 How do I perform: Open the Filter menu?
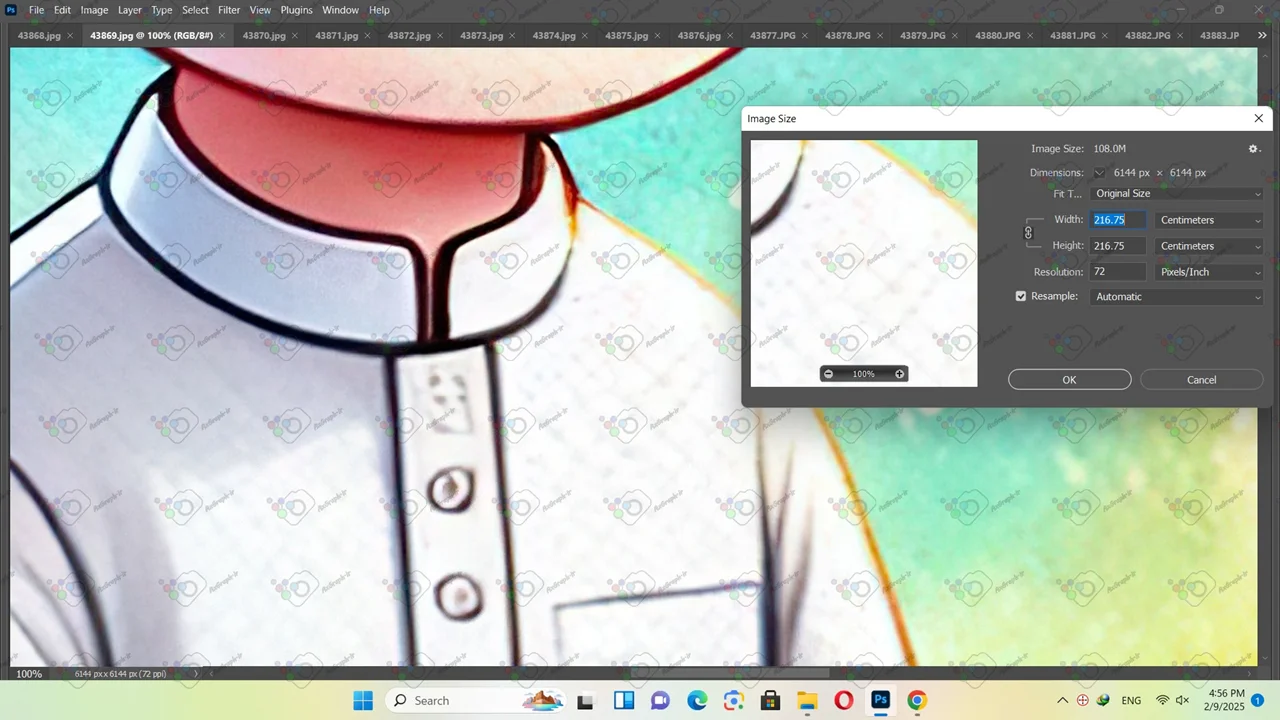click(x=229, y=10)
